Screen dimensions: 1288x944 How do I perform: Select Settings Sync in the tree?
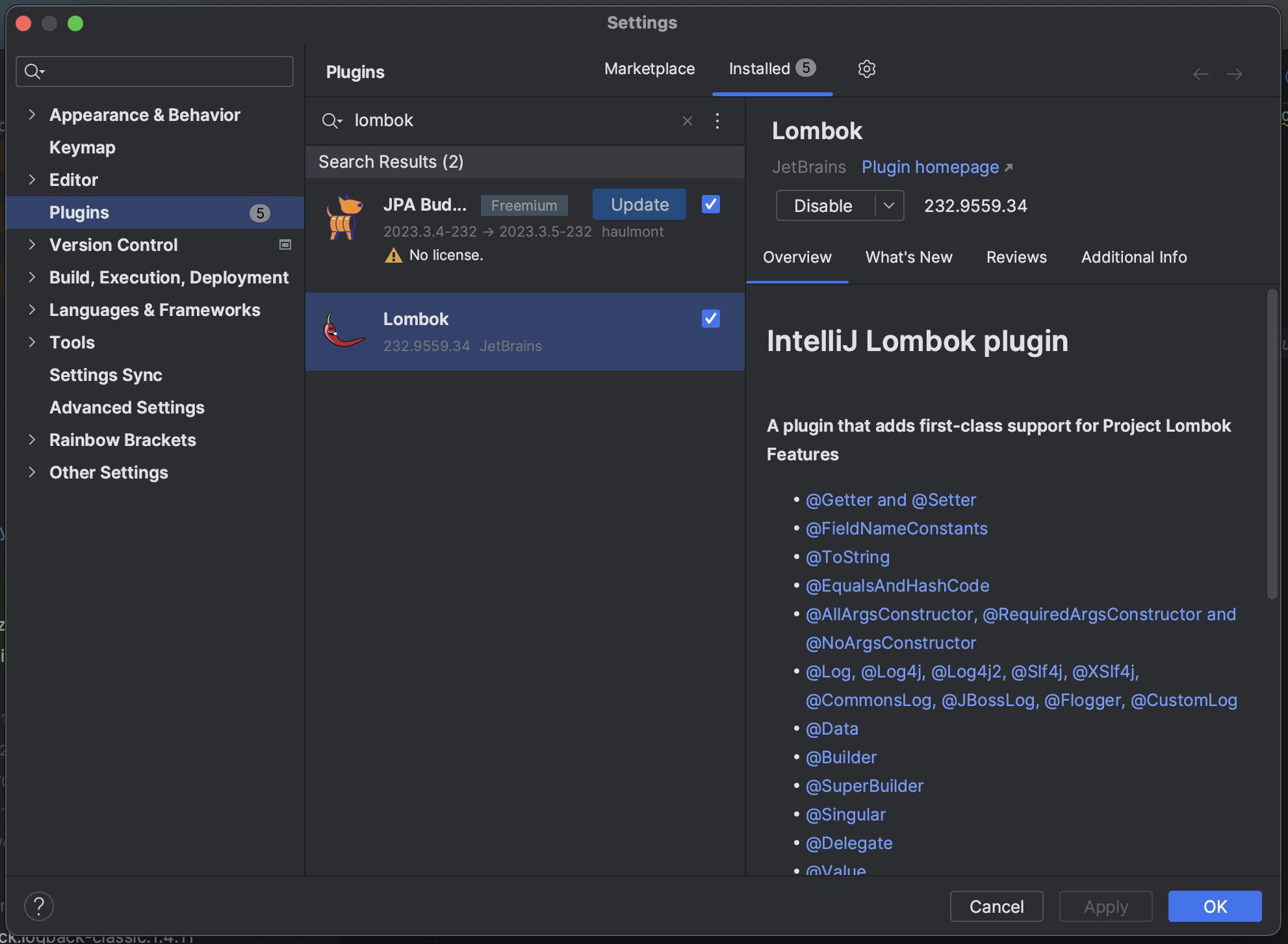(x=106, y=375)
